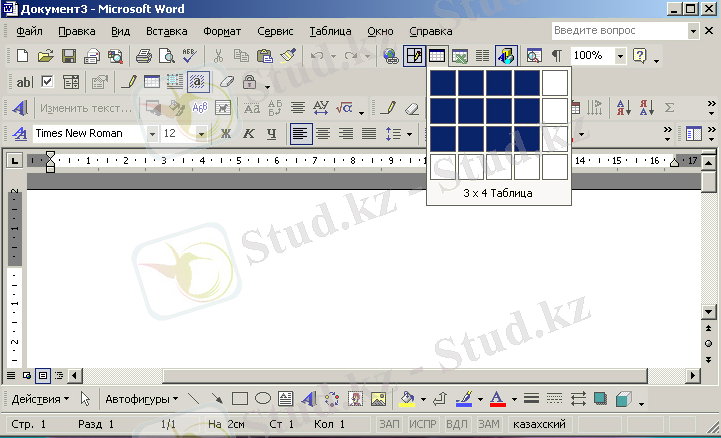
Task: Open the Формат menu
Action: tap(222, 31)
